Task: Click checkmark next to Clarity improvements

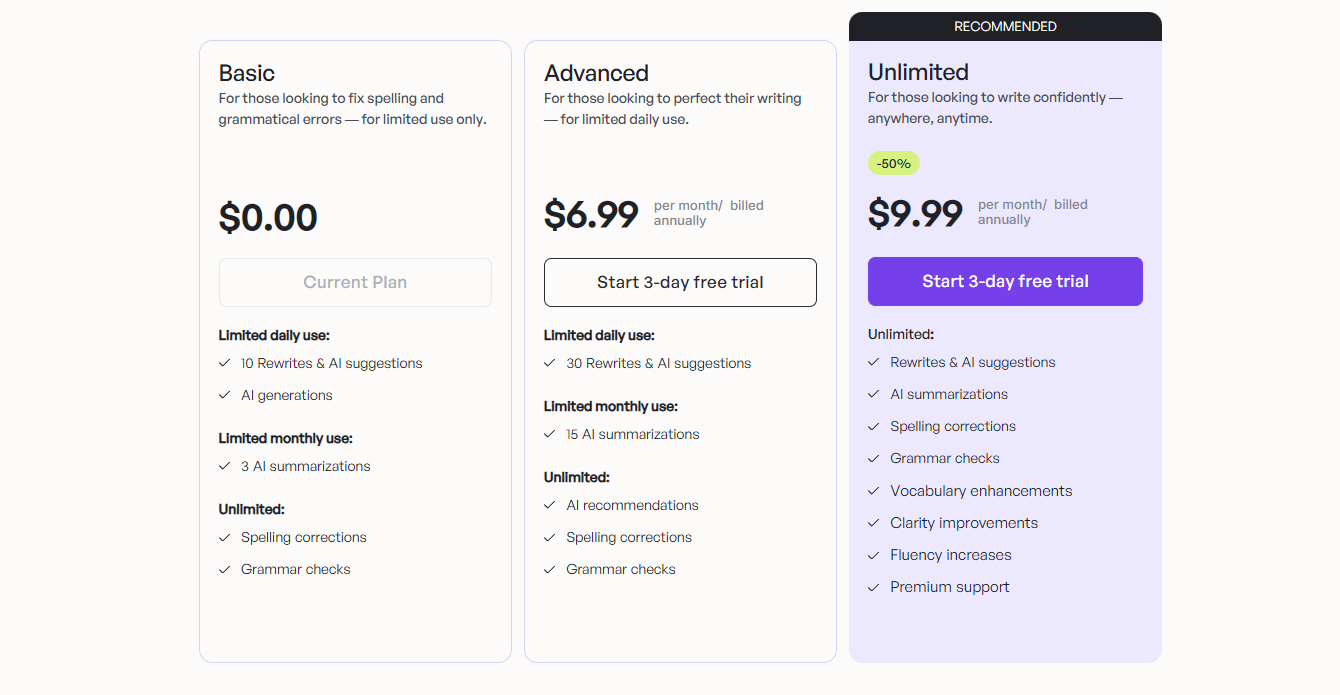Action: [874, 523]
